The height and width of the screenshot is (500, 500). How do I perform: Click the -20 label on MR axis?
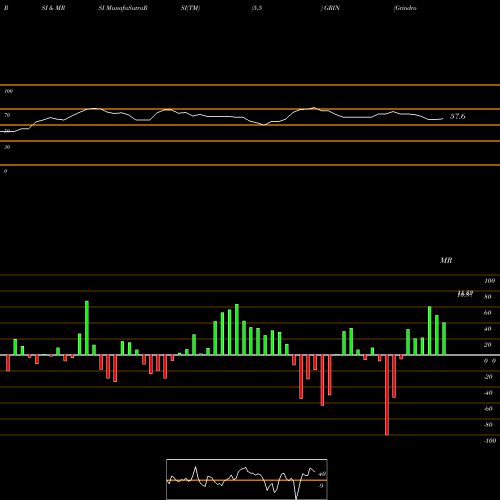pos(488,377)
